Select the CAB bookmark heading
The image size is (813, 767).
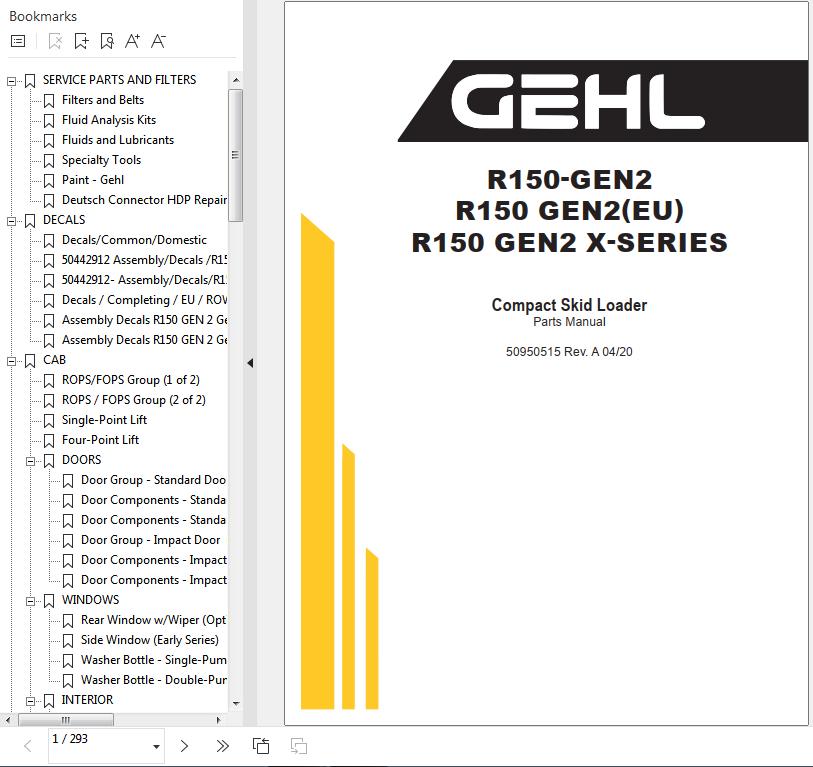click(x=54, y=360)
